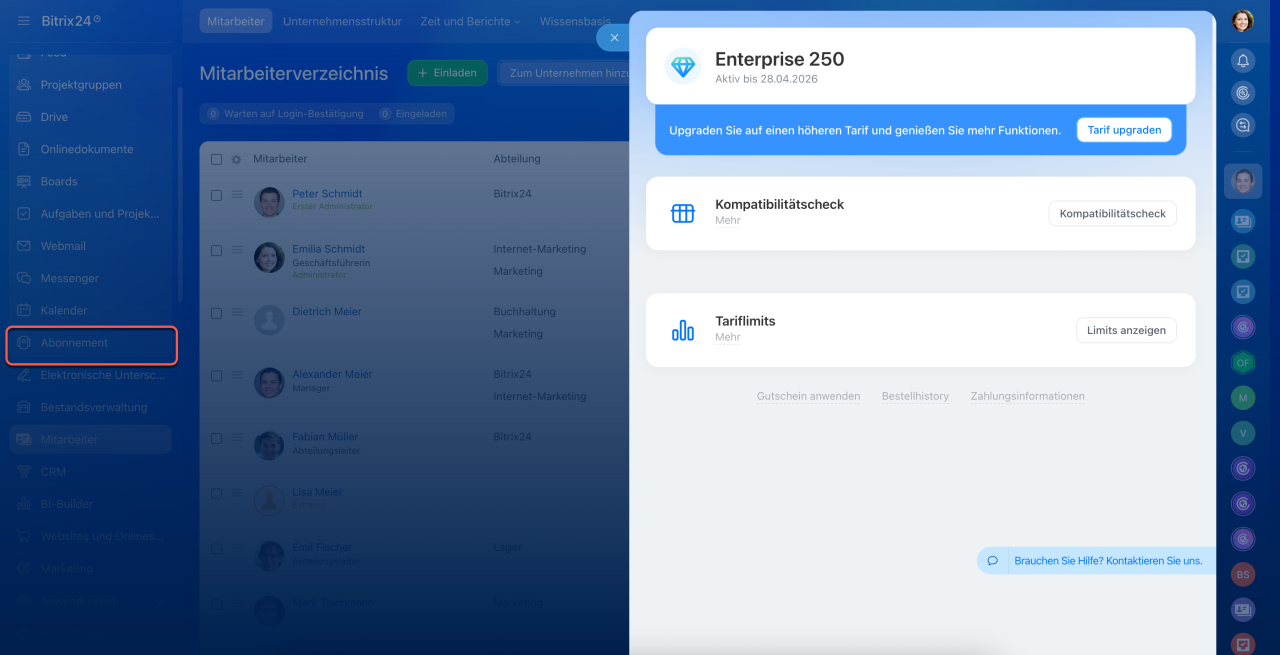The width and height of the screenshot is (1280, 655).
Task: Open Peter Schmidt's profile photo
Action: tap(269, 202)
